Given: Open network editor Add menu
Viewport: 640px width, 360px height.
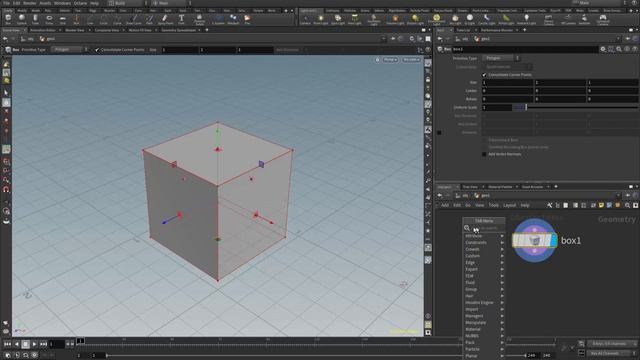Looking at the screenshot, I should [x=444, y=205].
